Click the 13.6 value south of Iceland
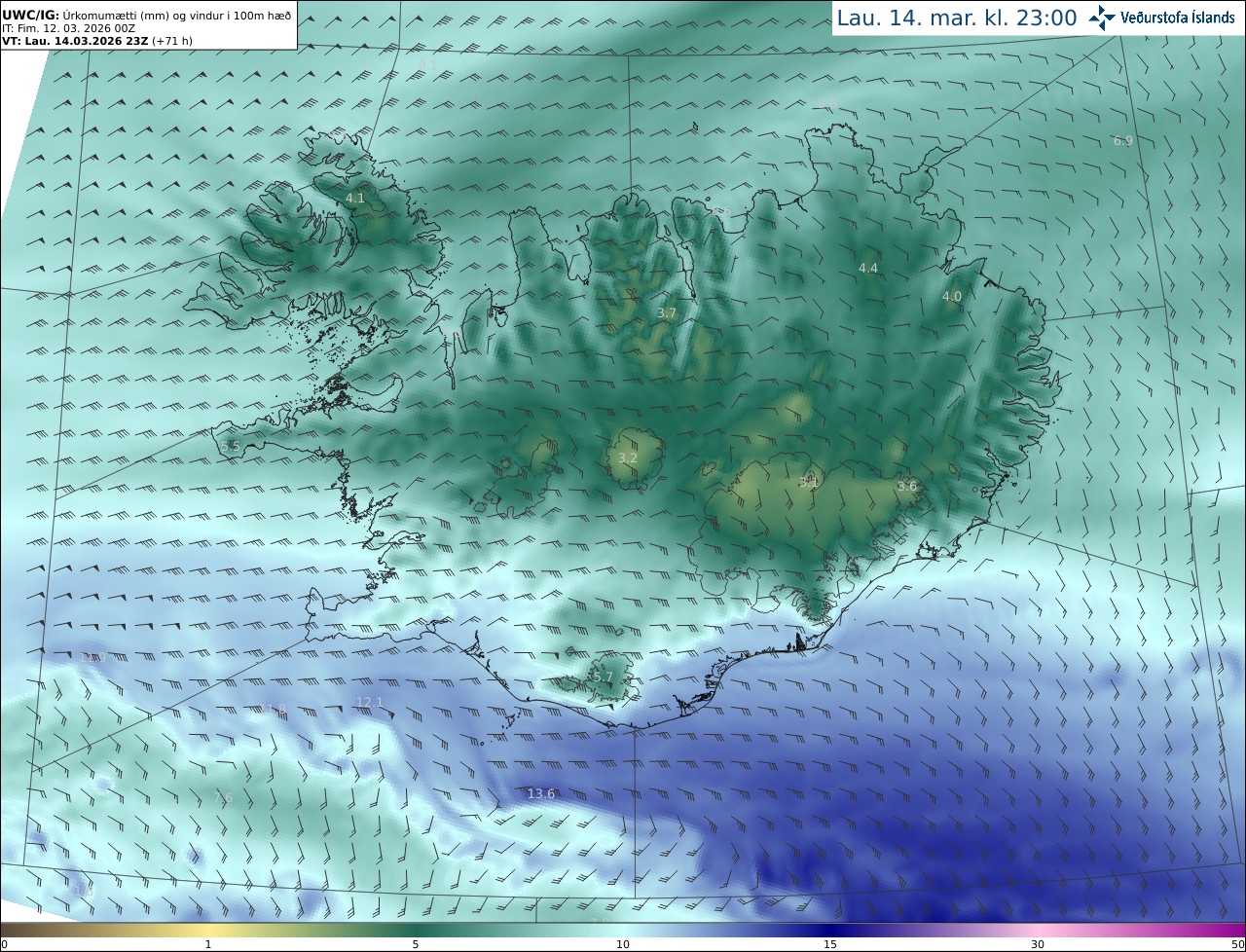 click(x=541, y=793)
